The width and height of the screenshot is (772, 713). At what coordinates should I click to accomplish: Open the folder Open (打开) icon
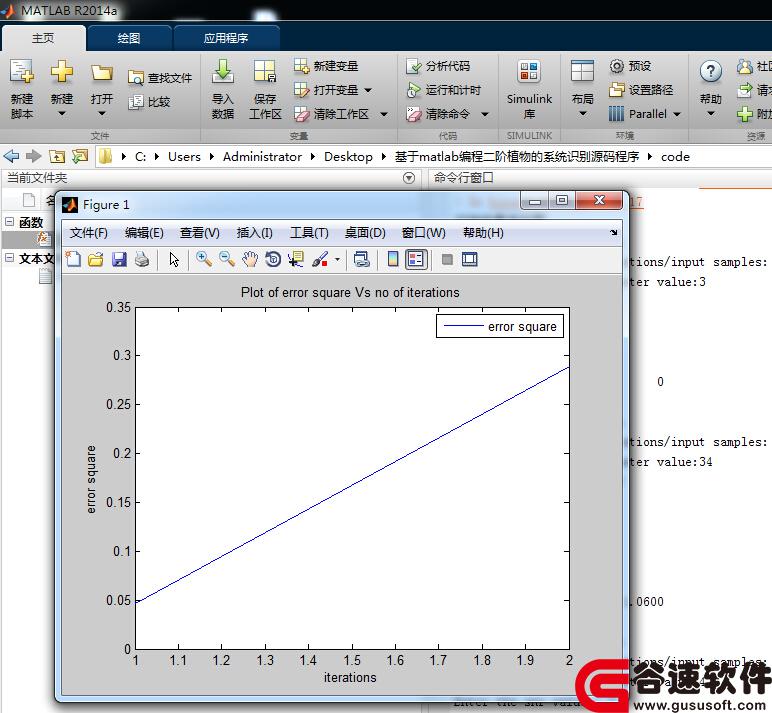tap(101, 73)
